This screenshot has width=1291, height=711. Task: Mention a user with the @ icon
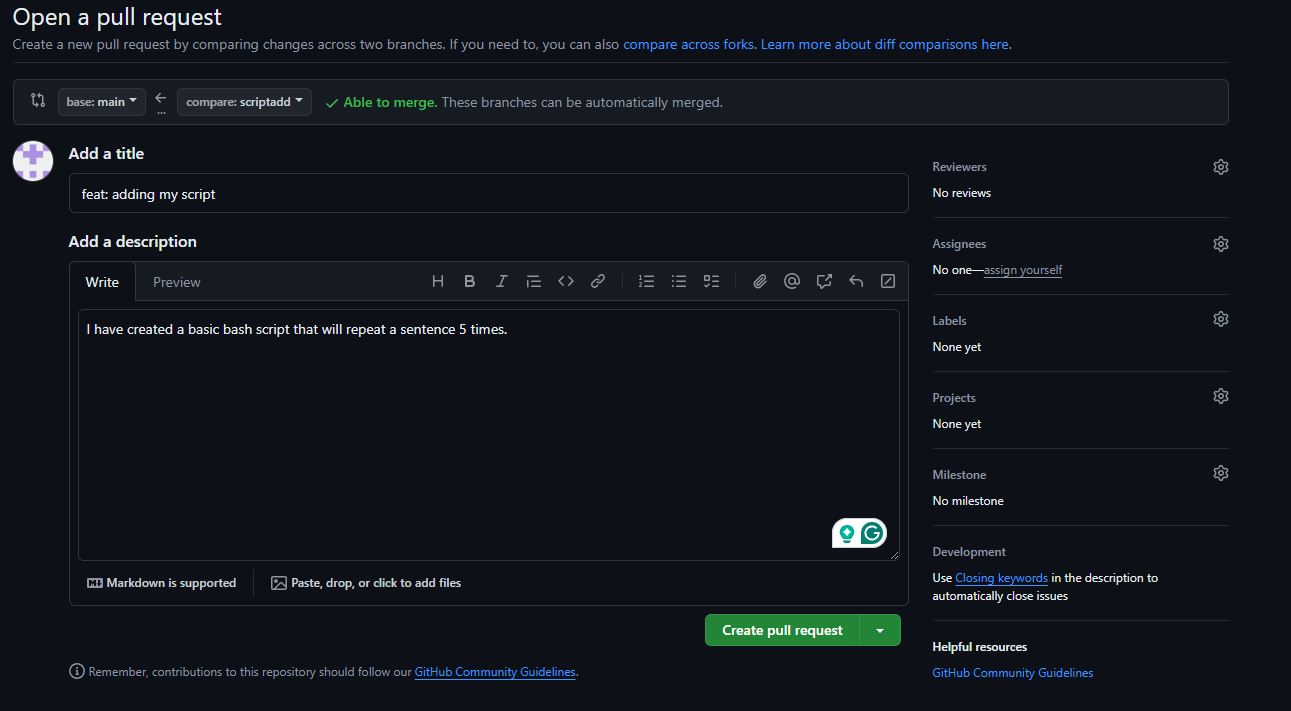pyautogui.click(x=791, y=282)
